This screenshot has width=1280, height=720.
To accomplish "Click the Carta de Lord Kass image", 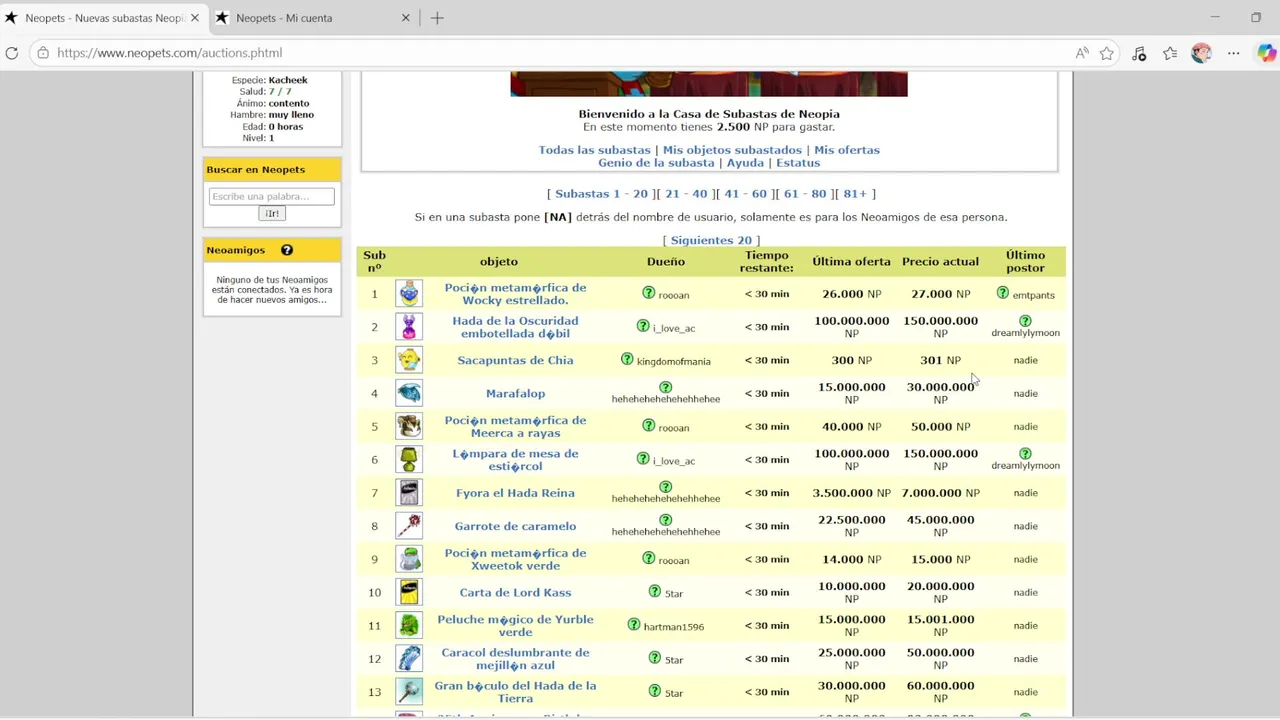I will click(409, 592).
